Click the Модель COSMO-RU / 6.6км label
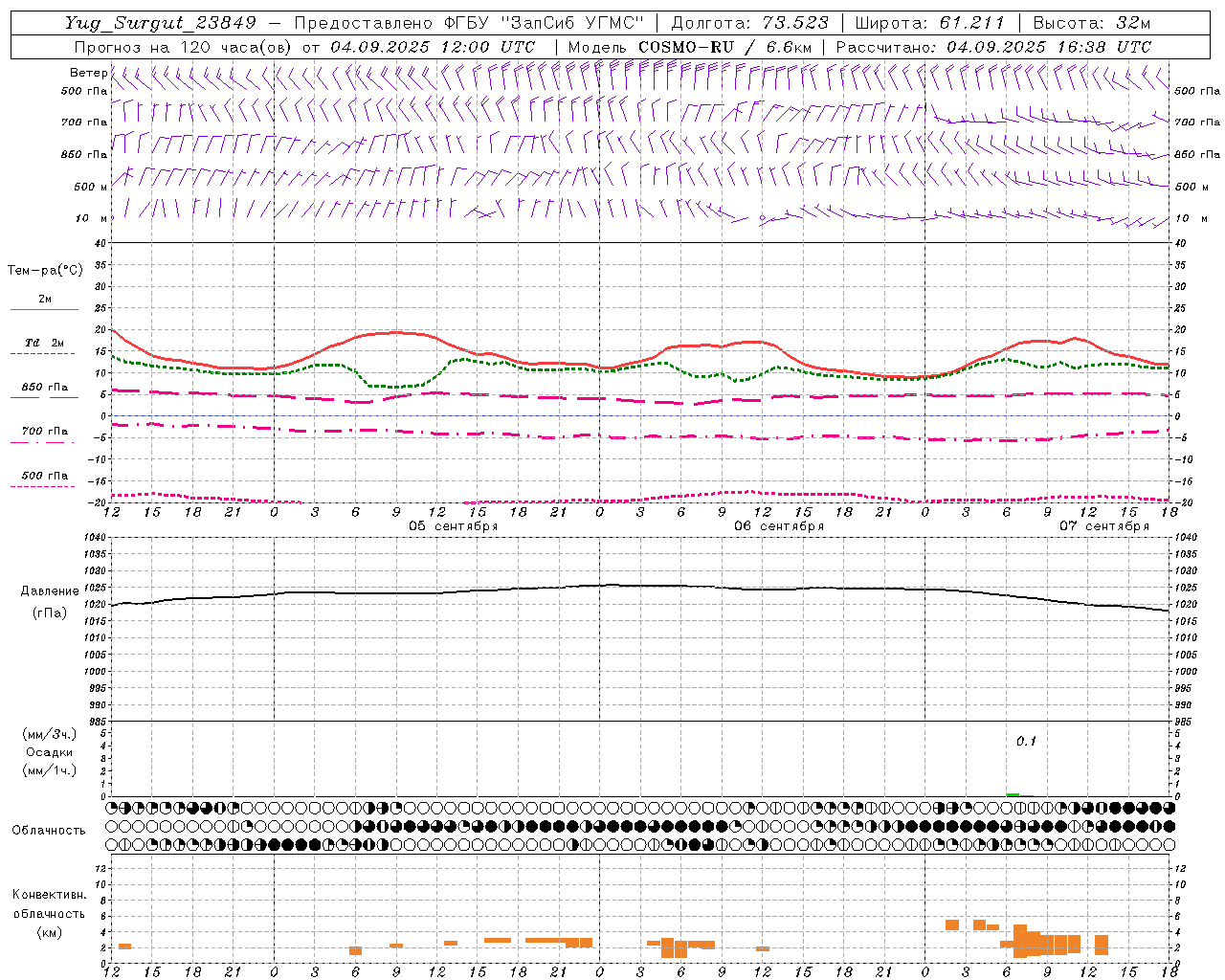The width and height of the screenshot is (1225, 980). tap(689, 47)
